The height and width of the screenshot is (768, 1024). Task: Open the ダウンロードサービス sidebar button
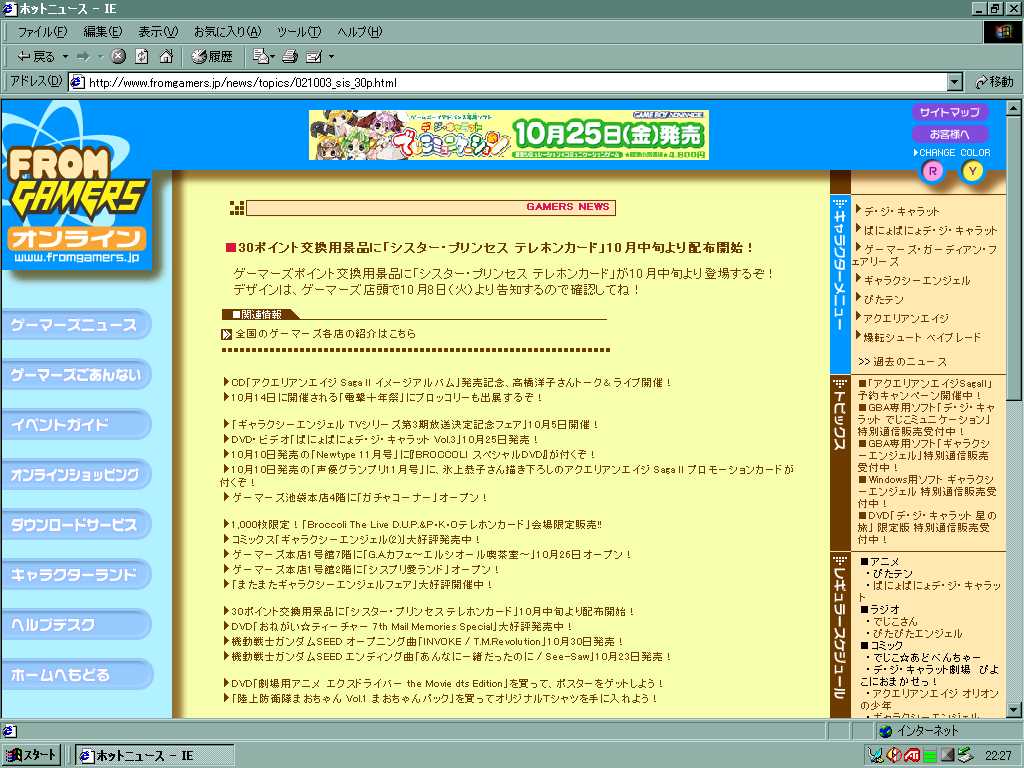pyautogui.click(x=76, y=524)
